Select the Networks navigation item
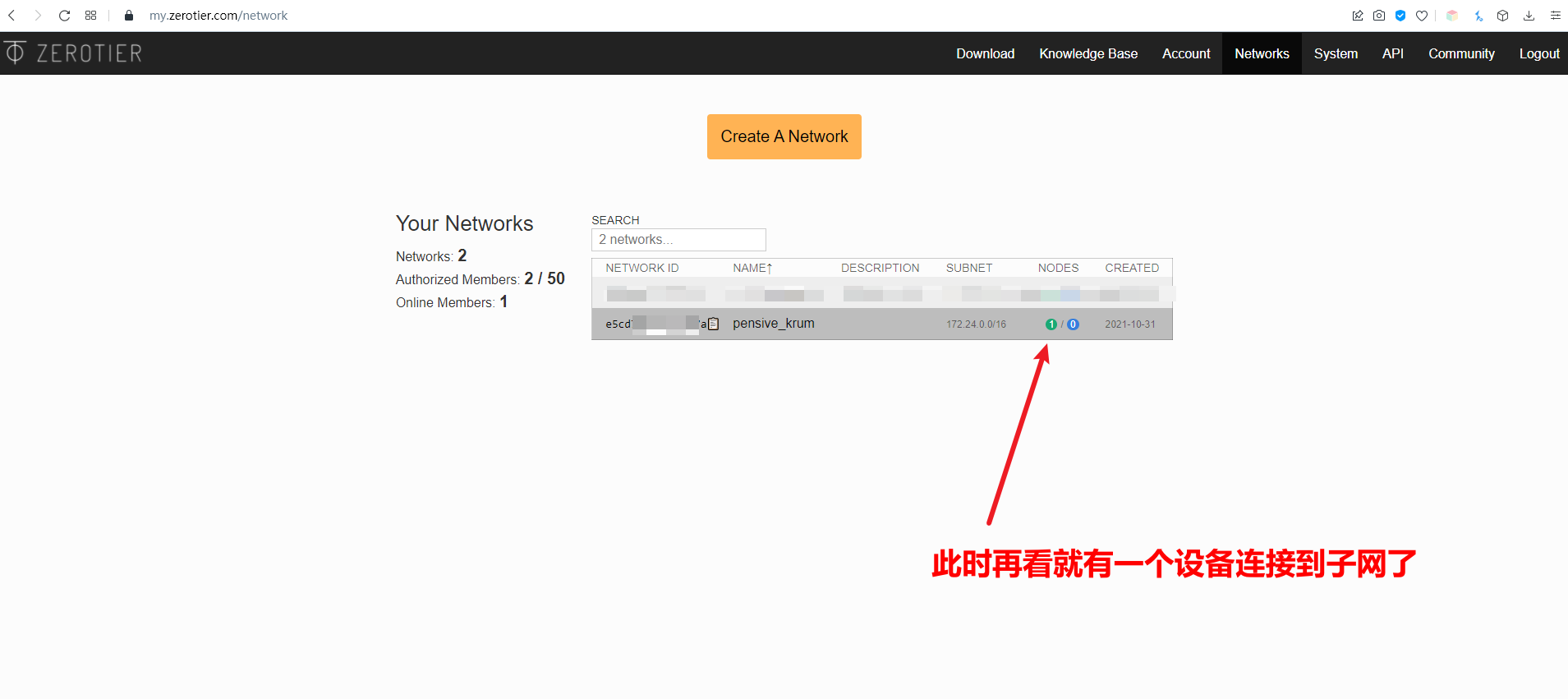Image resolution: width=1568 pixels, height=699 pixels. (1262, 53)
